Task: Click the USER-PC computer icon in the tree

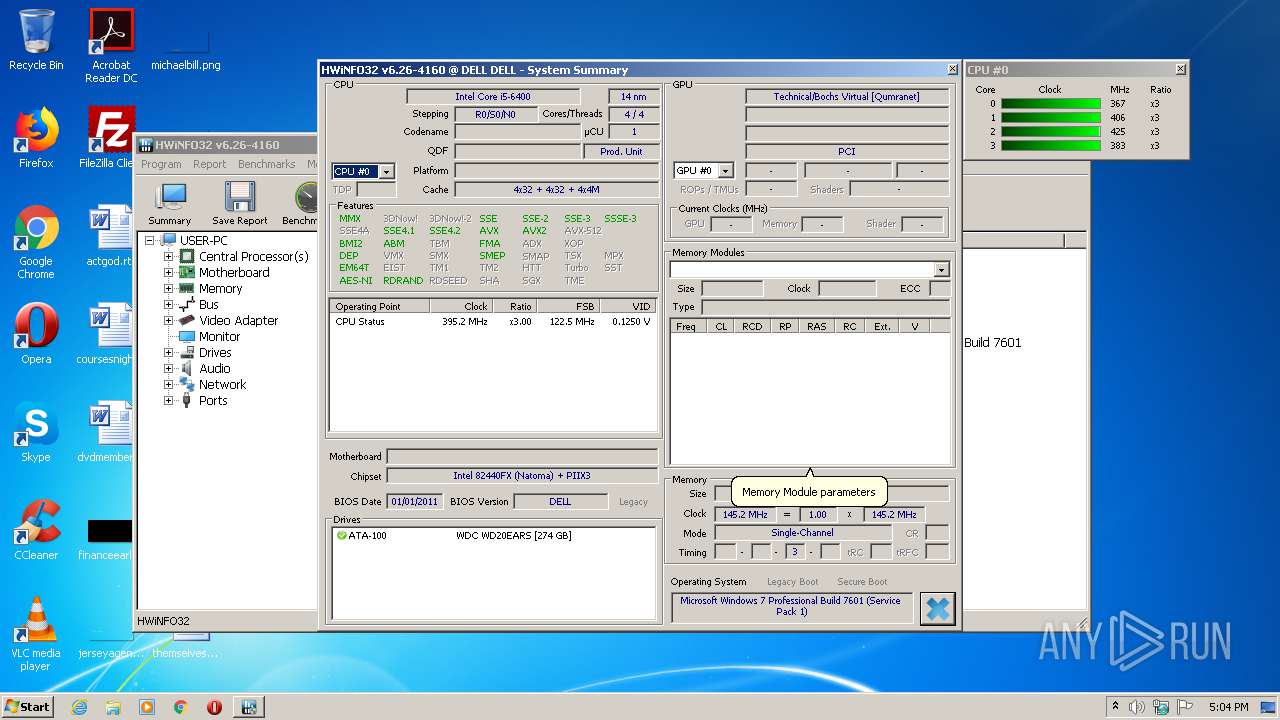Action: point(169,241)
